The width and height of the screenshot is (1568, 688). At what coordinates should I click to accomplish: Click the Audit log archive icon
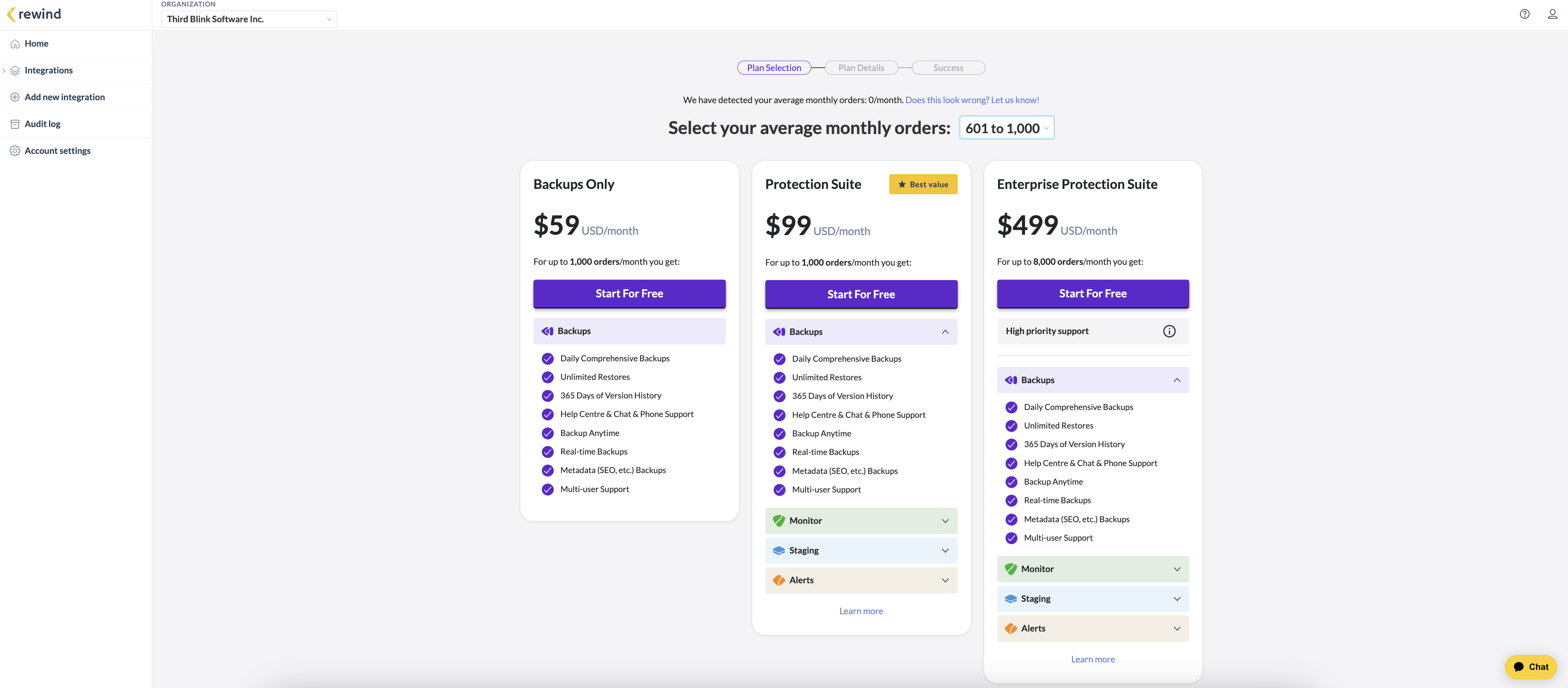click(15, 124)
